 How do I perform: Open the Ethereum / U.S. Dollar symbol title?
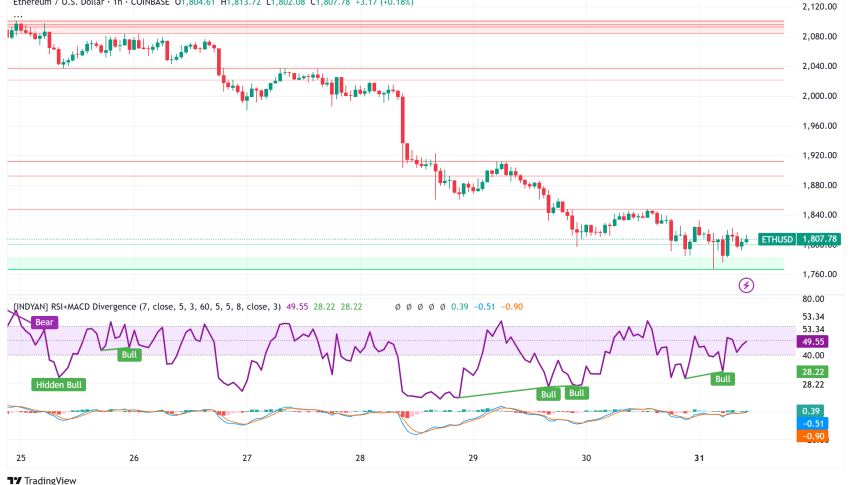(x=60, y=3)
